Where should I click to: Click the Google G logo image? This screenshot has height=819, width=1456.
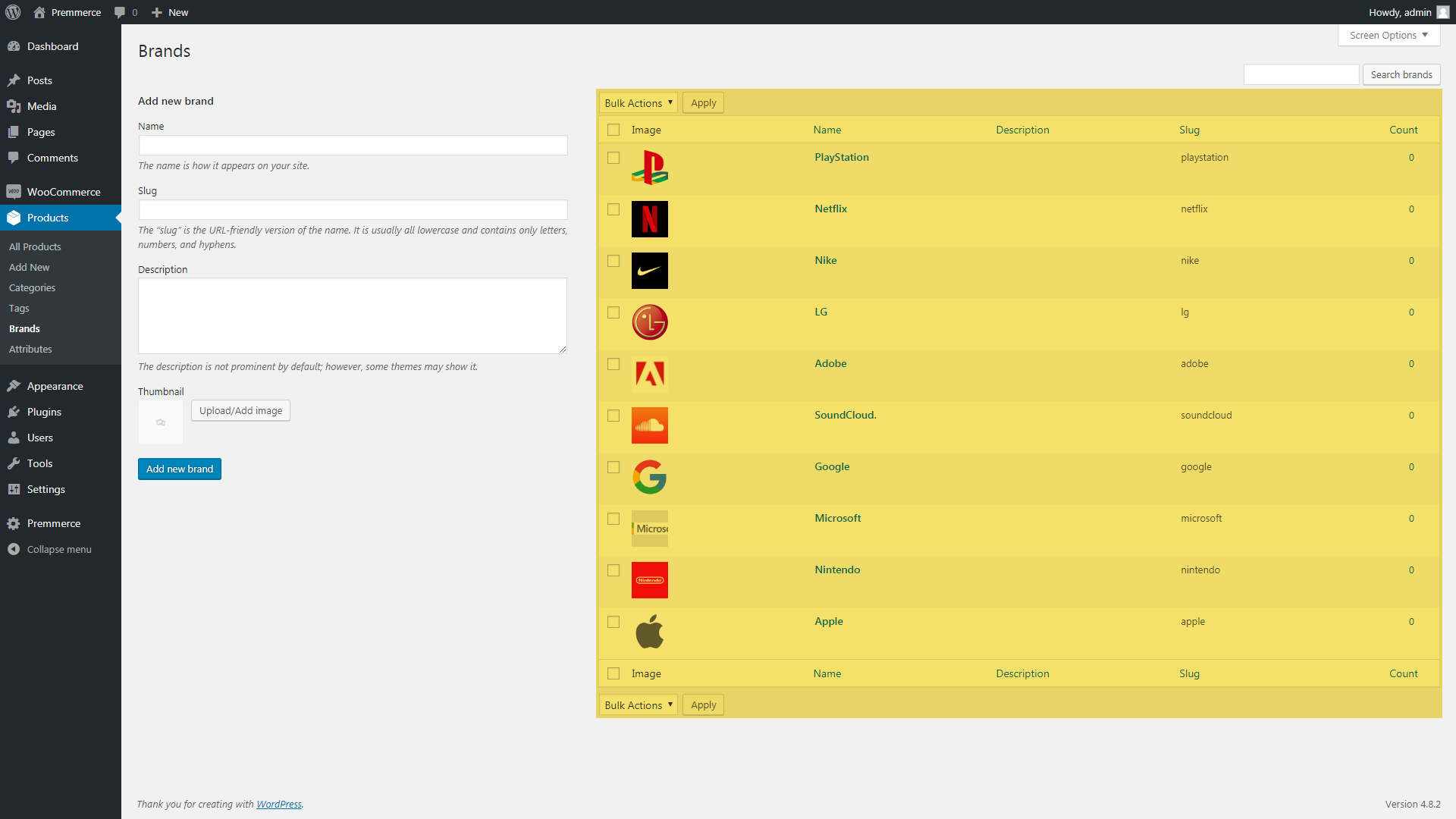(649, 477)
